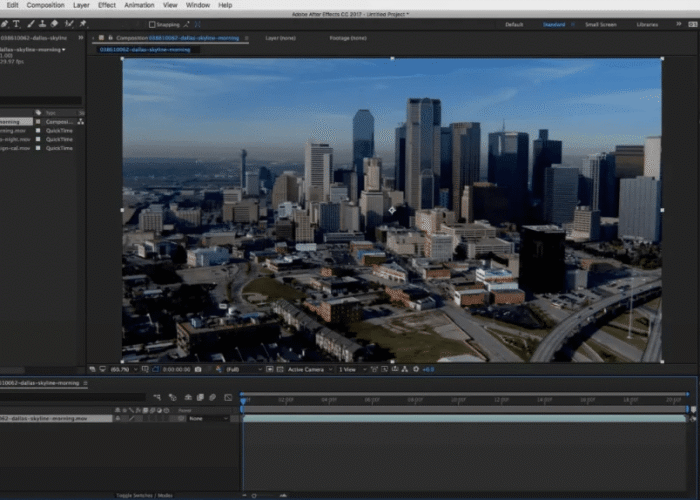Image resolution: width=700 pixels, height=500 pixels.
Task: Take a snapshot with the camera icon
Action: pos(198,369)
